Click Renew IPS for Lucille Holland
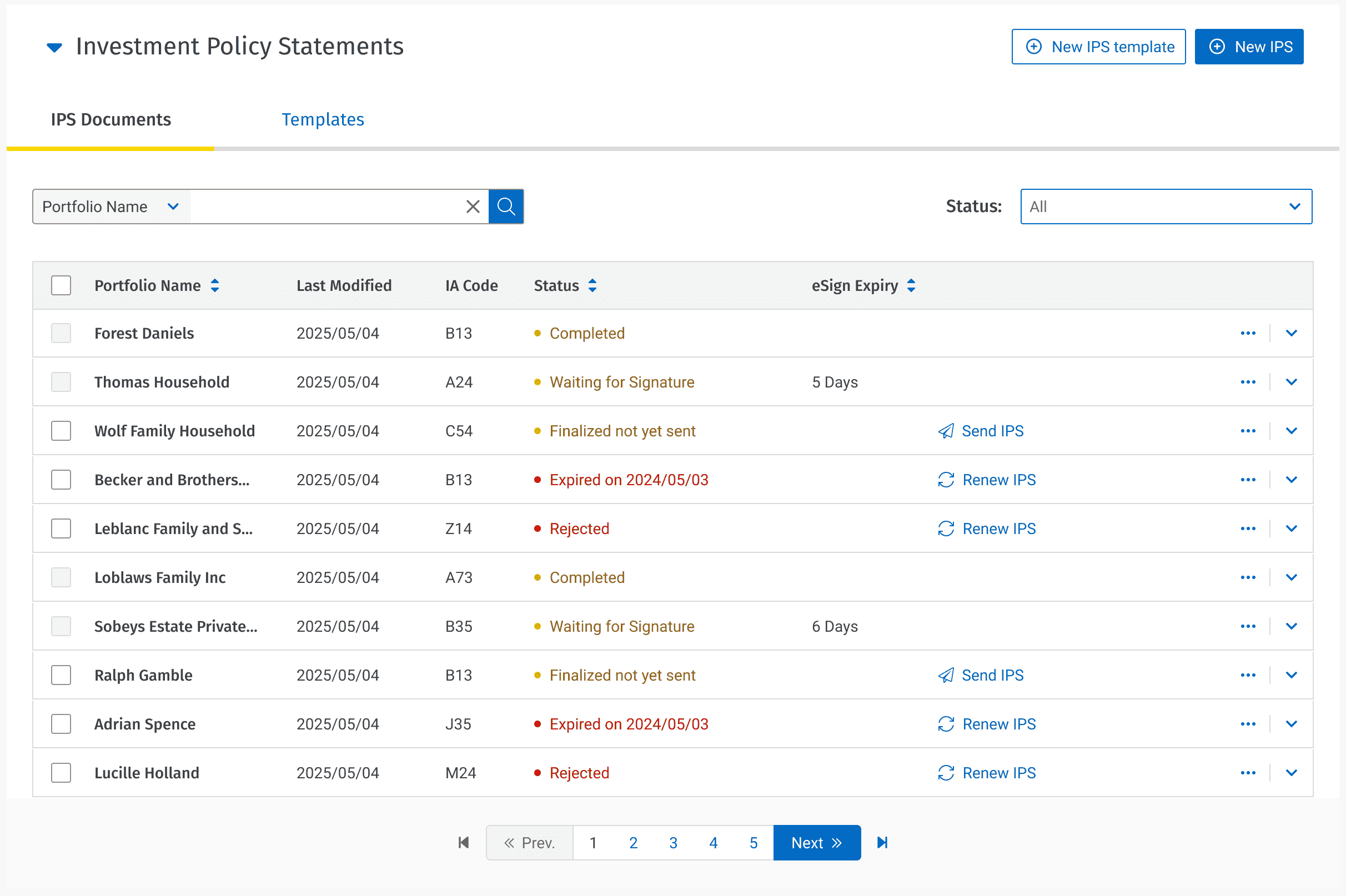Image resolution: width=1346 pixels, height=896 pixels. pyautogui.click(x=987, y=773)
